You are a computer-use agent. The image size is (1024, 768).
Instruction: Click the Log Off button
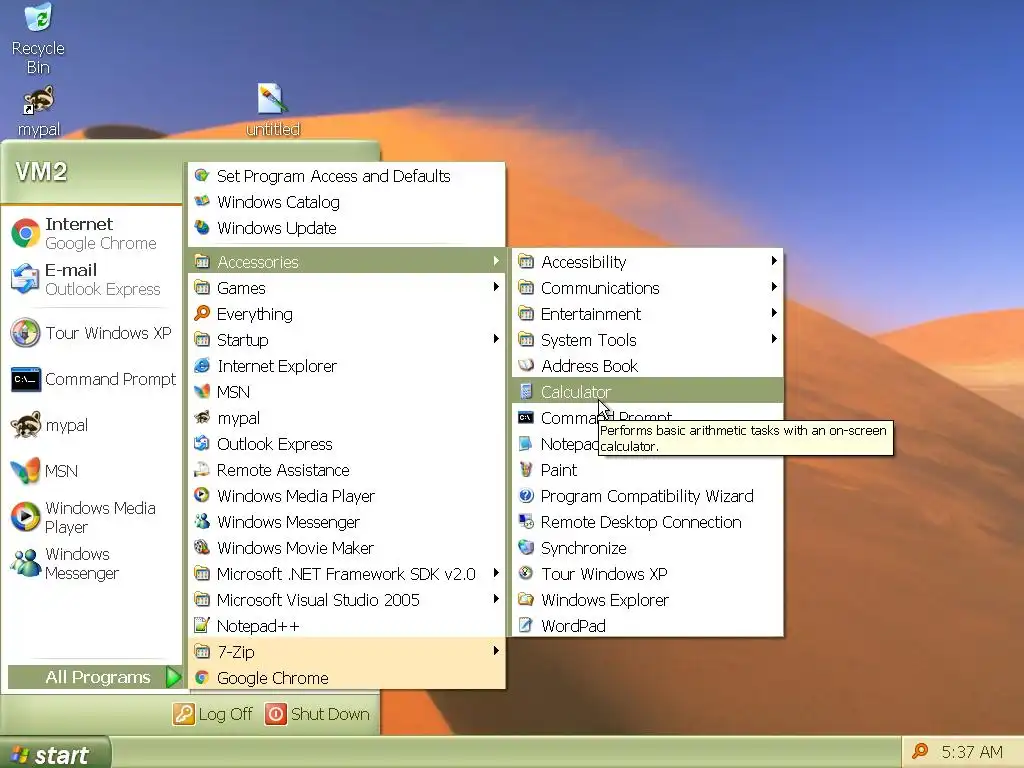coord(213,714)
